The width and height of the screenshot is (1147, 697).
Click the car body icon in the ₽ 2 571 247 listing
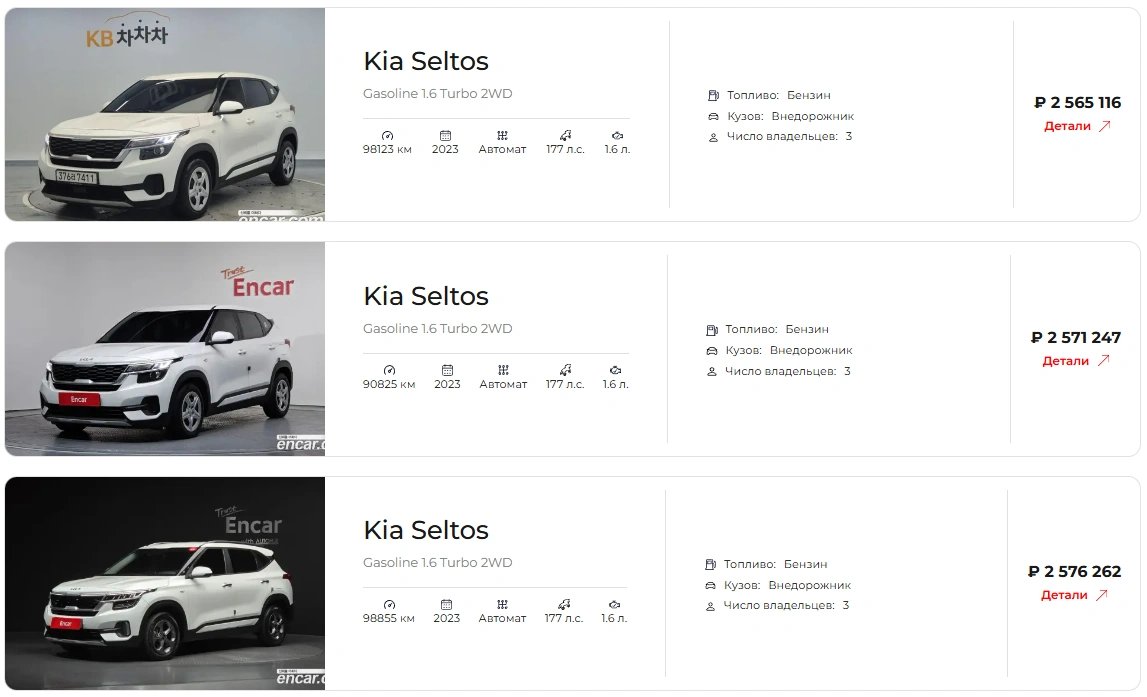point(712,350)
